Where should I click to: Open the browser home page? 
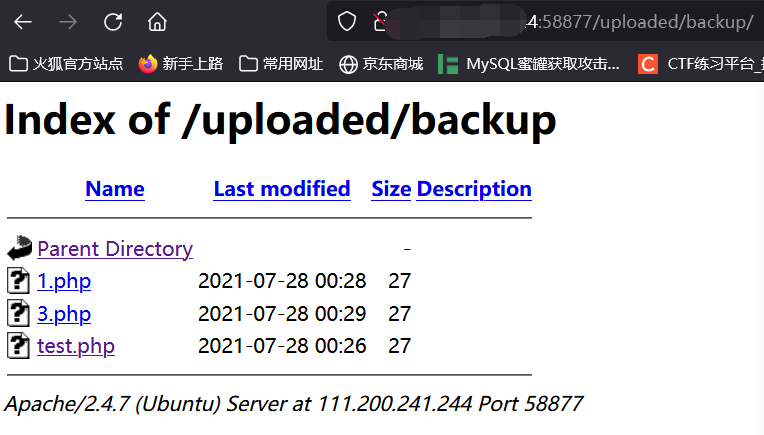pos(157,22)
